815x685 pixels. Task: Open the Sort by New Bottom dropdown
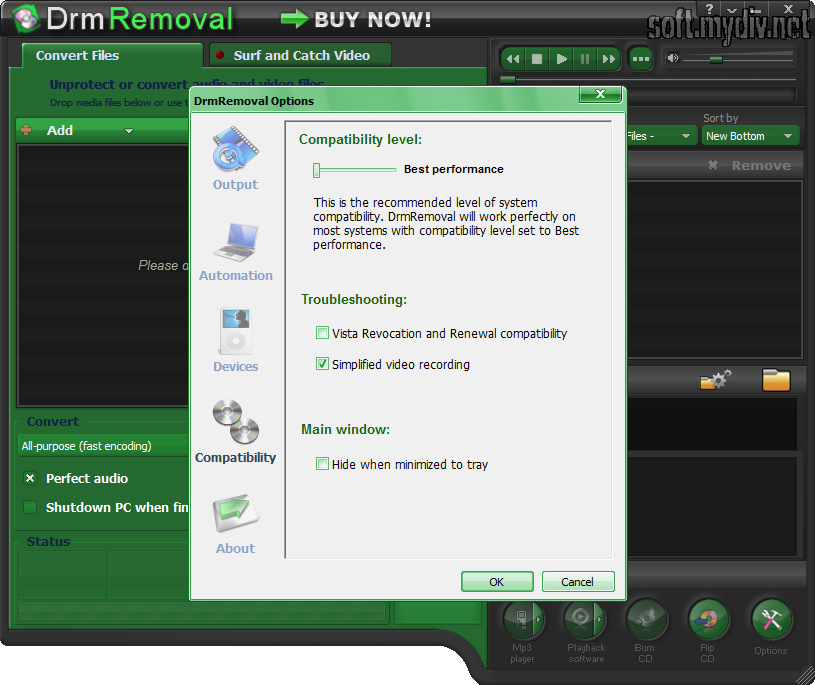[x=751, y=136]
